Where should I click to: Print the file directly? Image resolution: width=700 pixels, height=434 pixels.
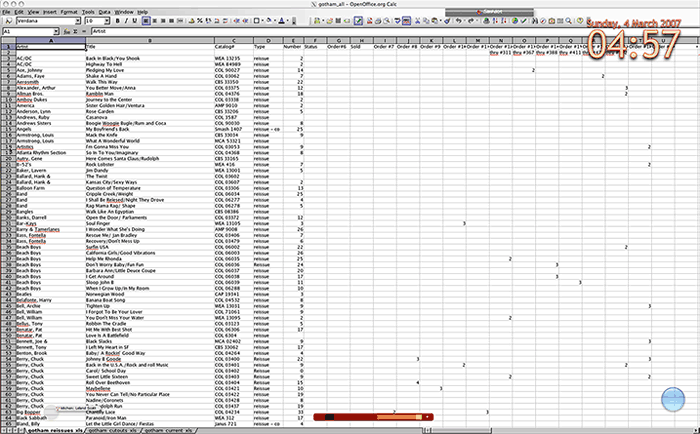[x=378, y=21]
